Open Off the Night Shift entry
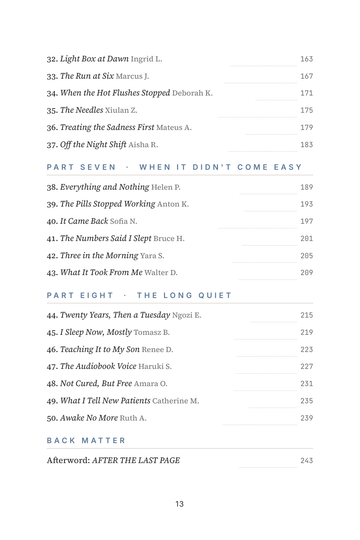This screenshot has width=360, height=540. tap(179, 145)
